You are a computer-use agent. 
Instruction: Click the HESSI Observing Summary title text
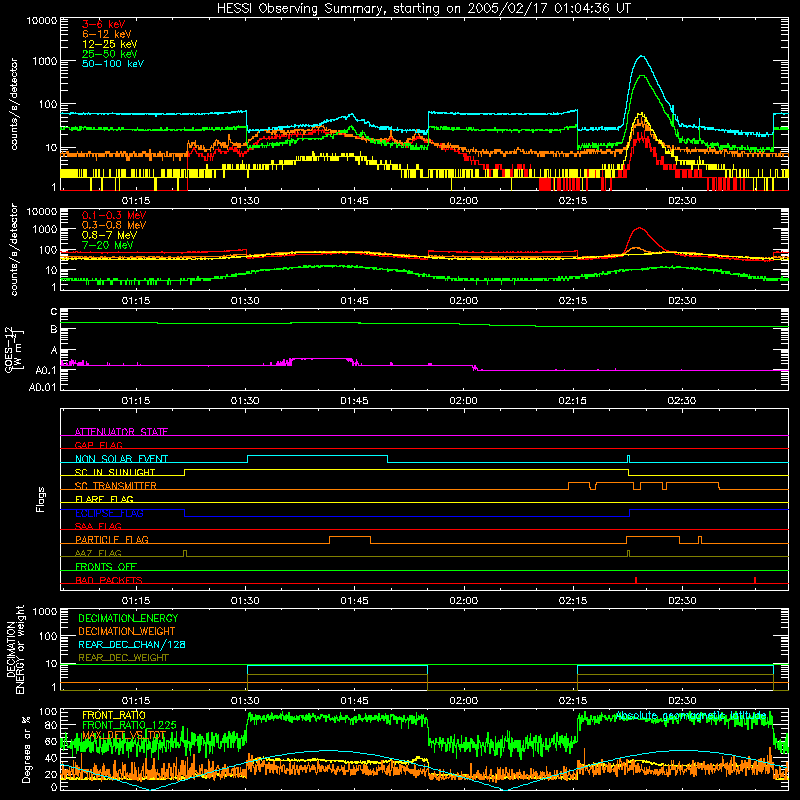[x=423, y=8]
